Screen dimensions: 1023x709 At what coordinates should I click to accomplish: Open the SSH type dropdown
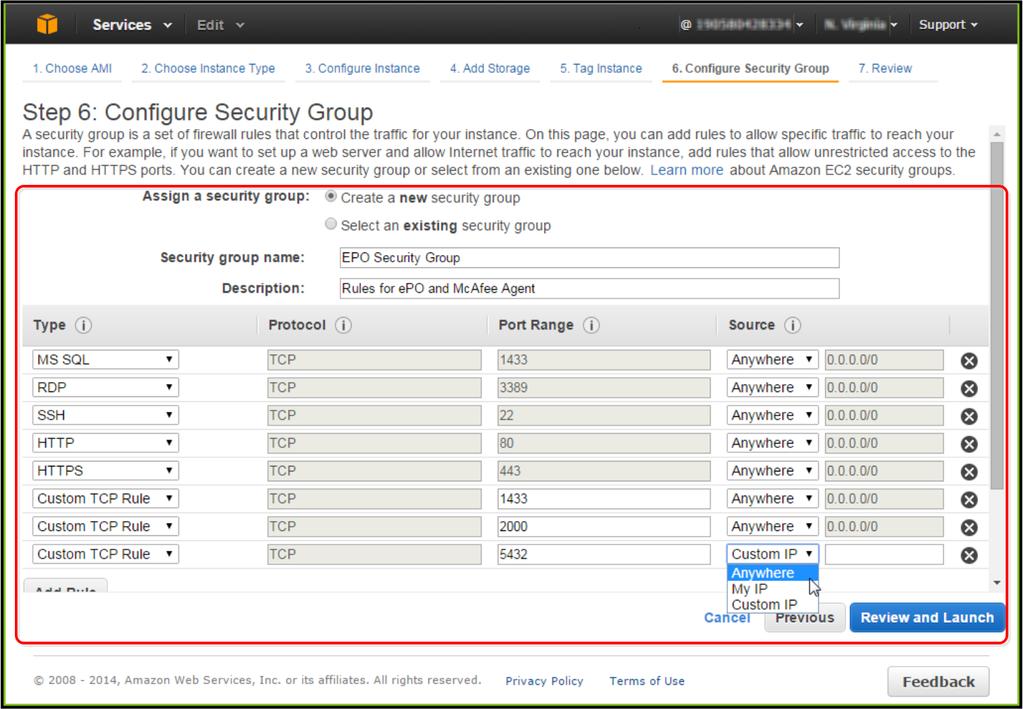(x=106, y=415)
